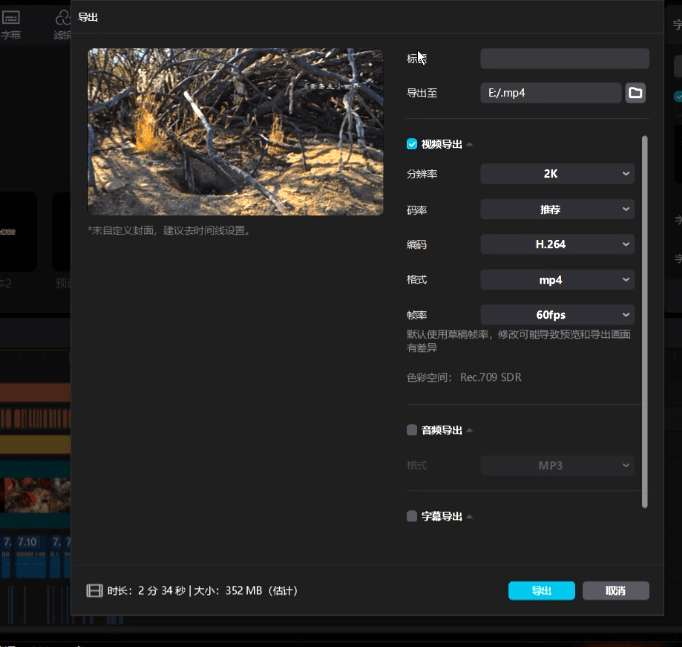The height and width of the screenshot is (647, 682).
Task: Open the 帧率 frame rate dropdown showing 60fps
Action: 557,314
